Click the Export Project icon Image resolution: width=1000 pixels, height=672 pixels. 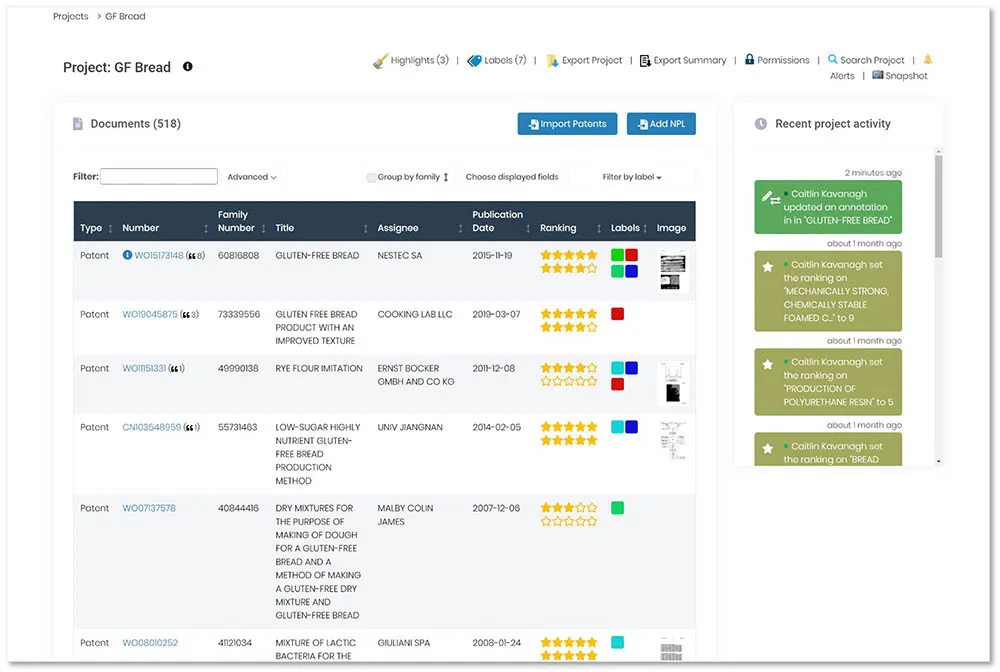(552, 60)
